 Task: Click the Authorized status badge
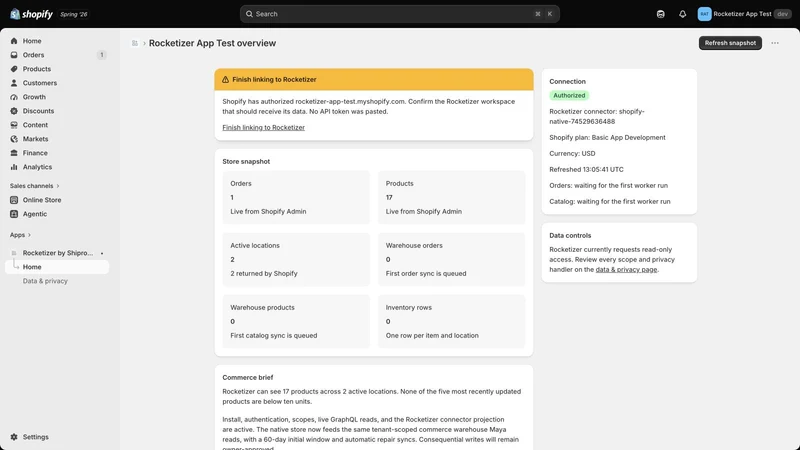[569, 95]
